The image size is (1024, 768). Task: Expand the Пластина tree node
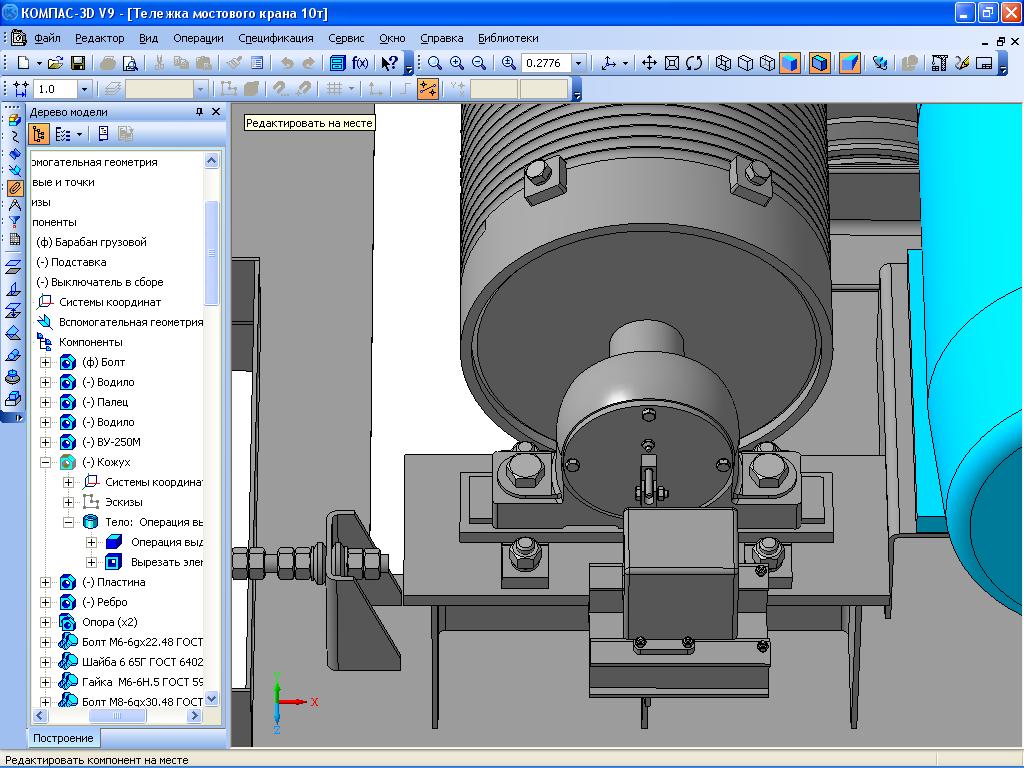pos(45,582)
